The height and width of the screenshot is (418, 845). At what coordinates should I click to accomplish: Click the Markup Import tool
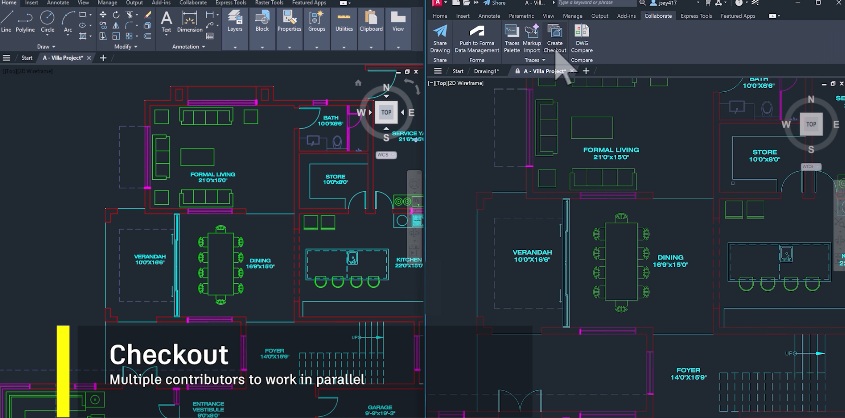tap(532, 38)
